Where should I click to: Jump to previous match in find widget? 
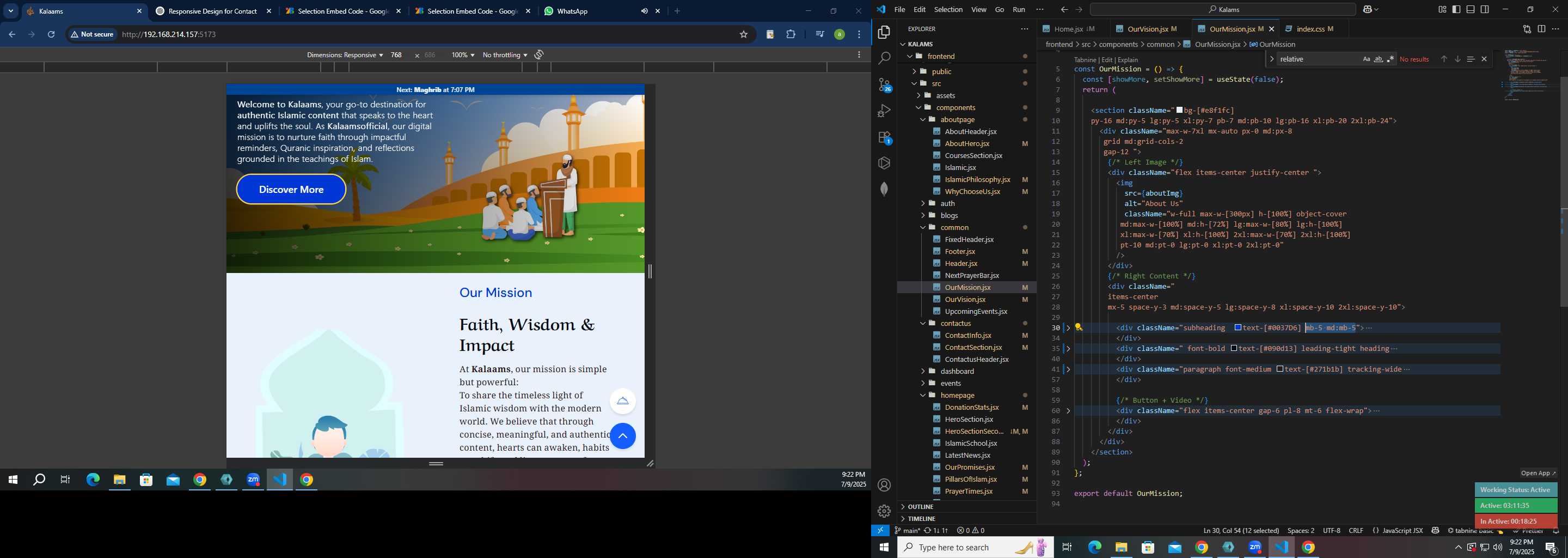click(1443, 59)
